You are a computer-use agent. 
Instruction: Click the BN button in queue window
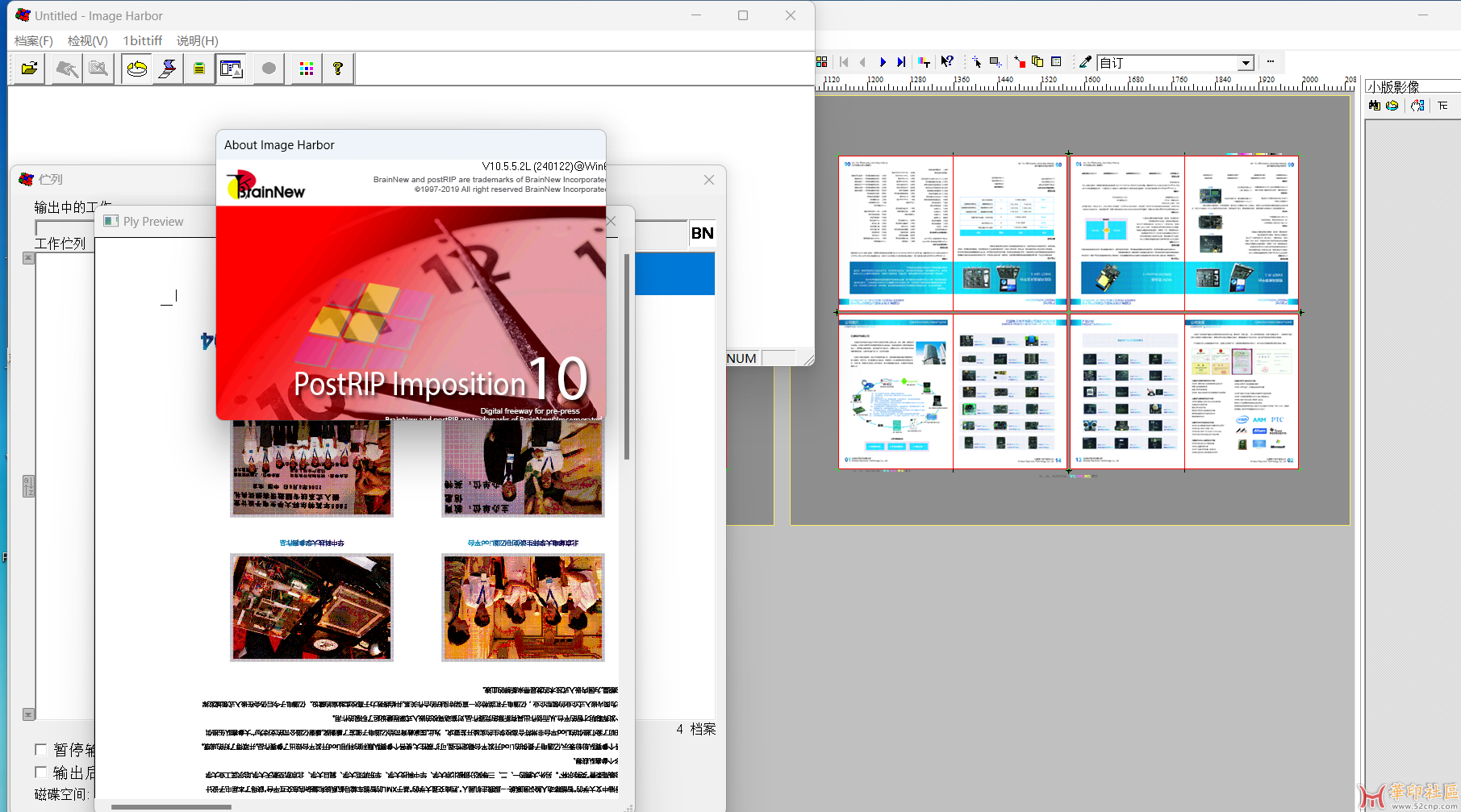pyautogui.click(x=702, y=233)
